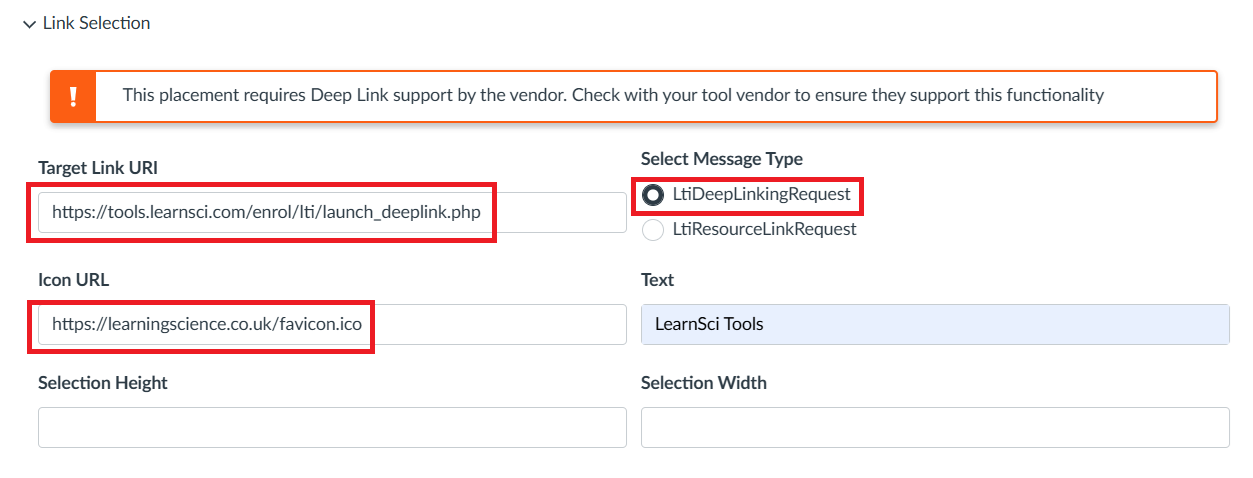The width and height of the screenshot is (1253, 478).
Task: Click the Selection Width field label
Action: pos(703,383)
